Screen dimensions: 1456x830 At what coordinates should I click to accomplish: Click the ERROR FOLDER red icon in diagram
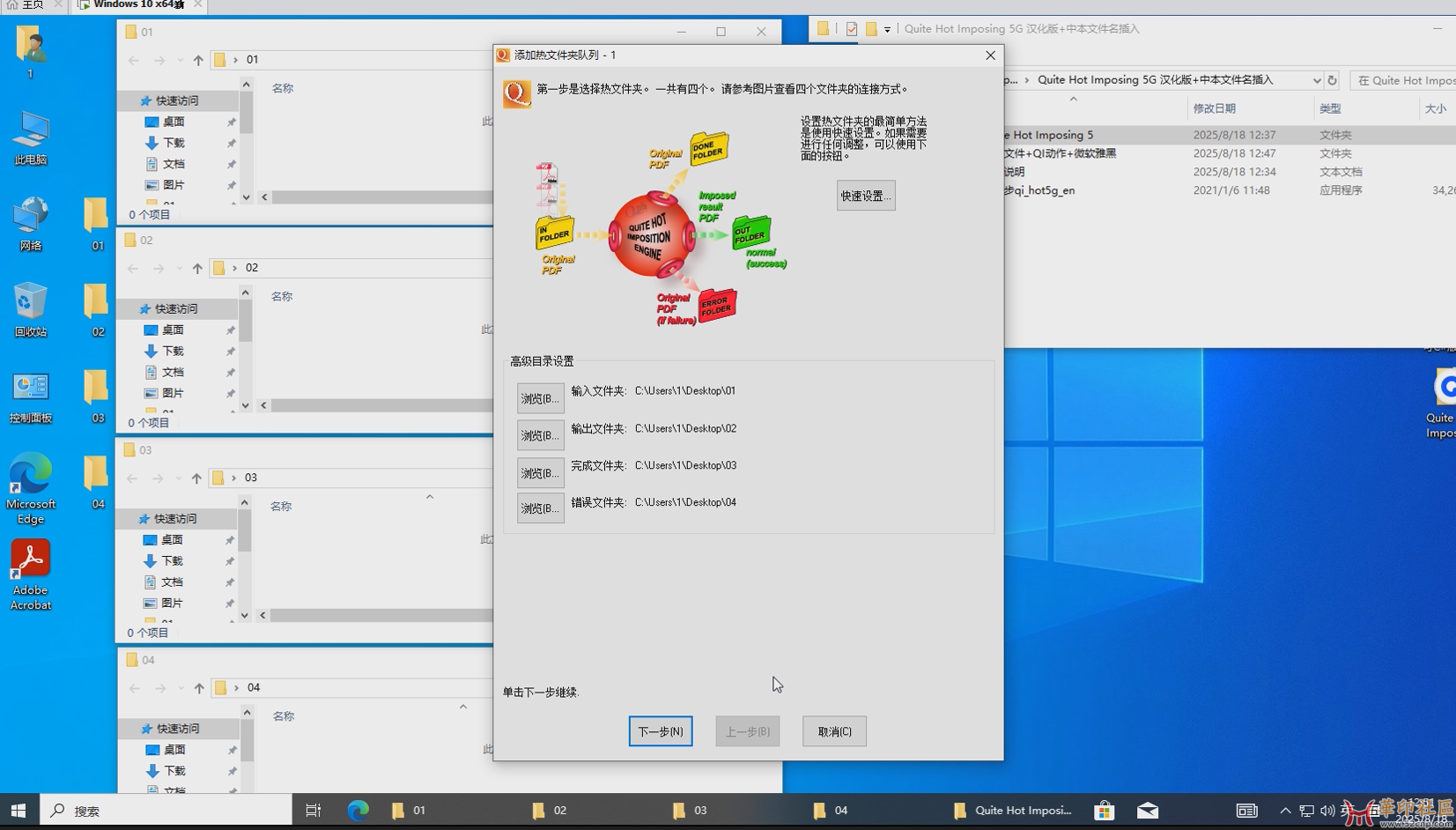point(717,305)
